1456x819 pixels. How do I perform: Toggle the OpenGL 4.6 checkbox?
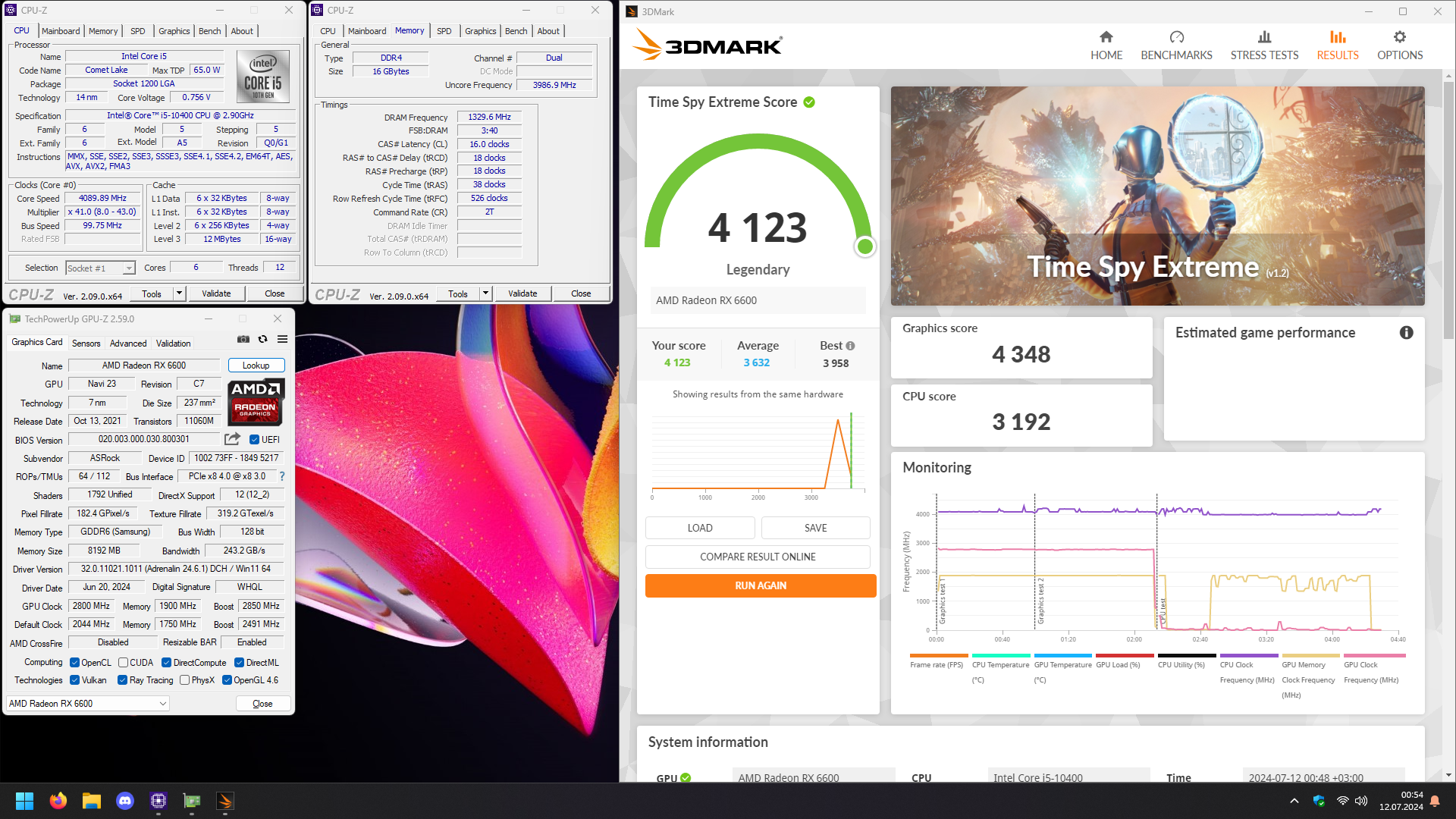(227, 680)
